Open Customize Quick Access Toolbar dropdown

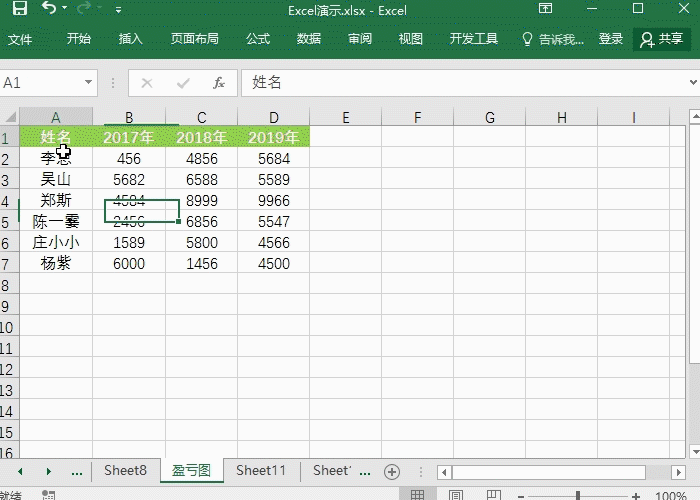(118, 9)
